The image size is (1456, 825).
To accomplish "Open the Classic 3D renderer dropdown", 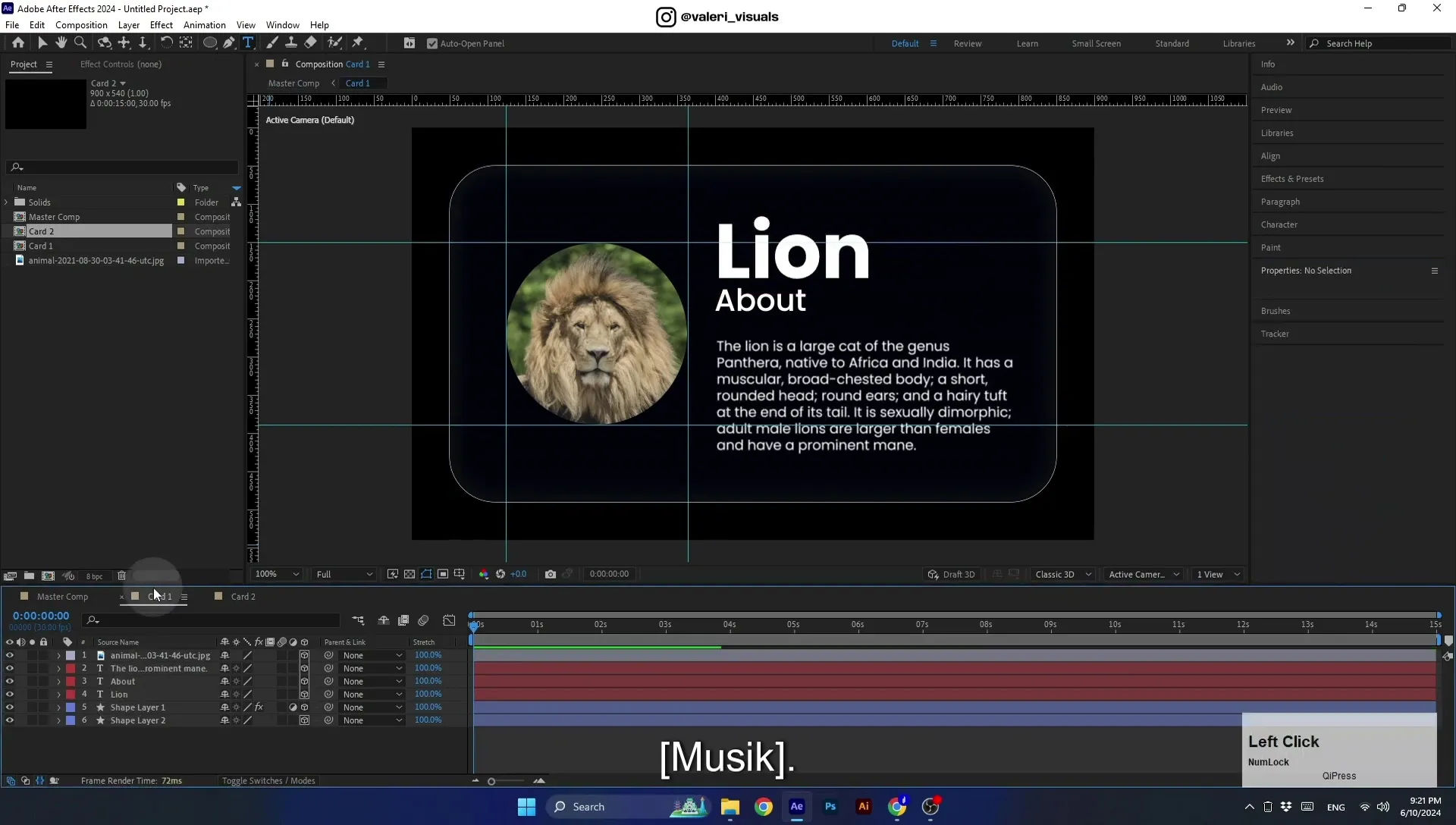I will (x=1063, y=574).
